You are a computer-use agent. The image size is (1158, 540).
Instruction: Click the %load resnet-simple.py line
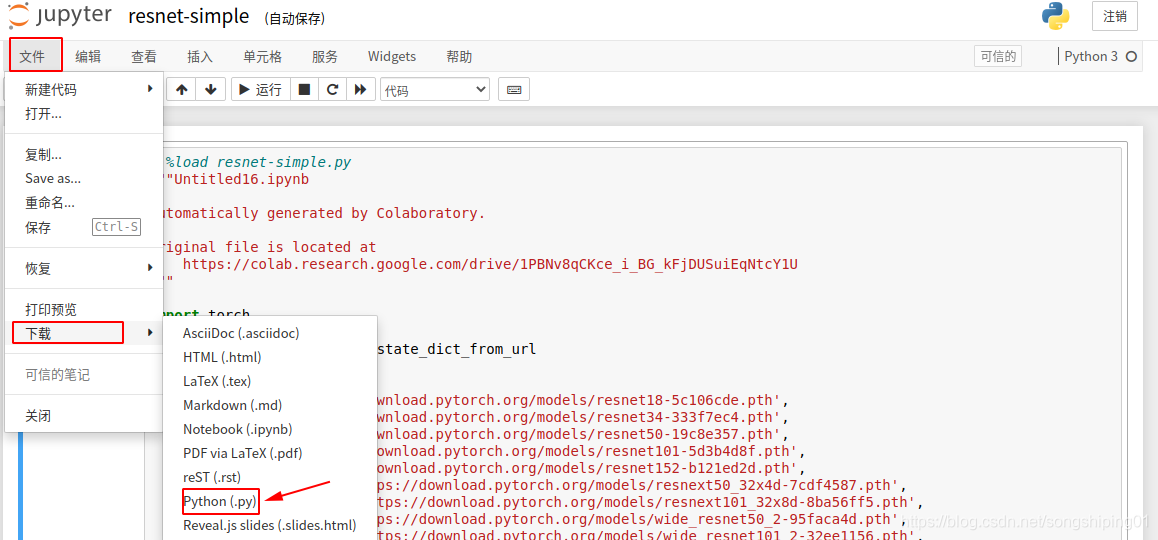point(258,162)
